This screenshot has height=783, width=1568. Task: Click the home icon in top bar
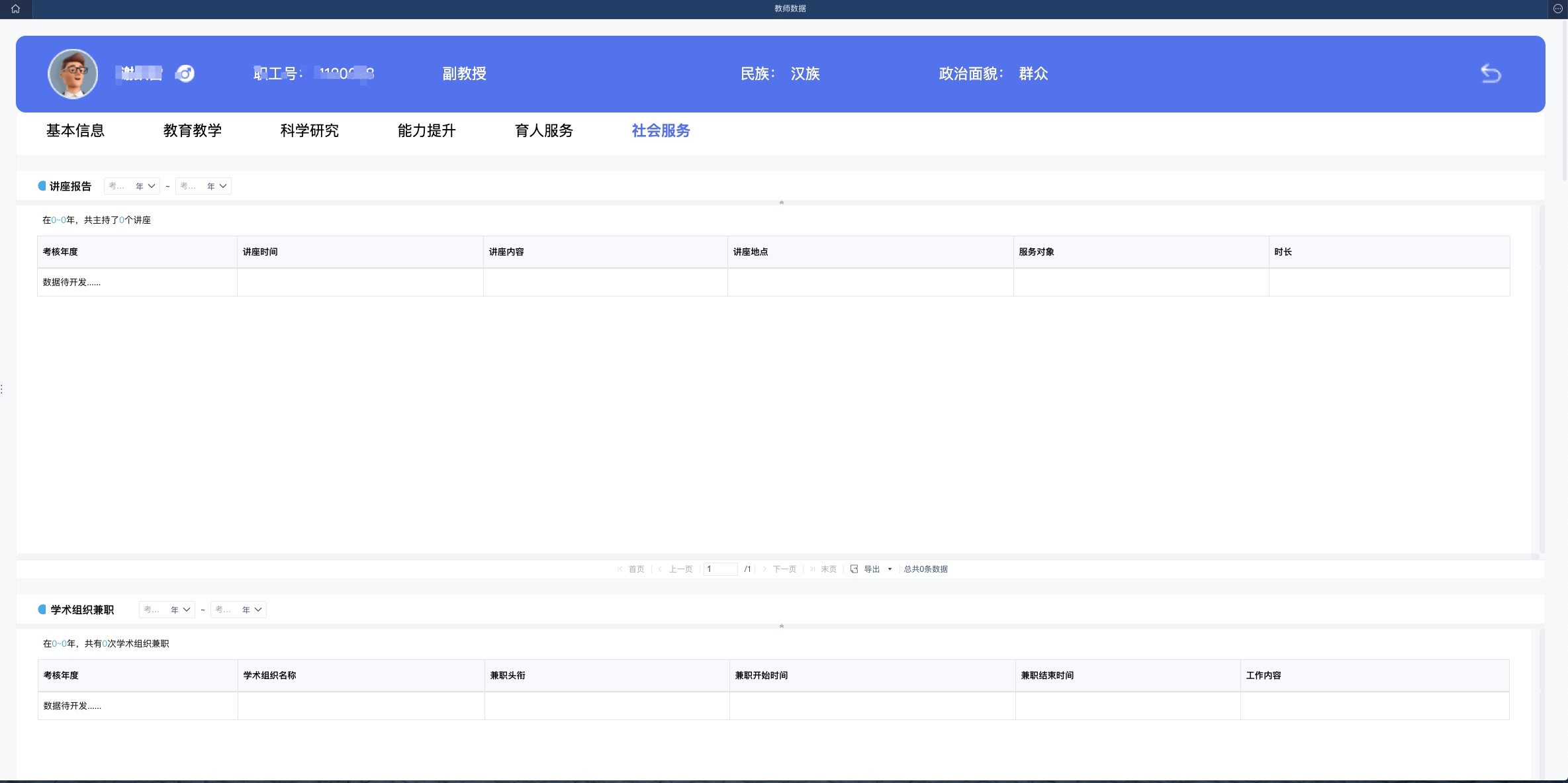pyautogui.click(x=15, y=9)
